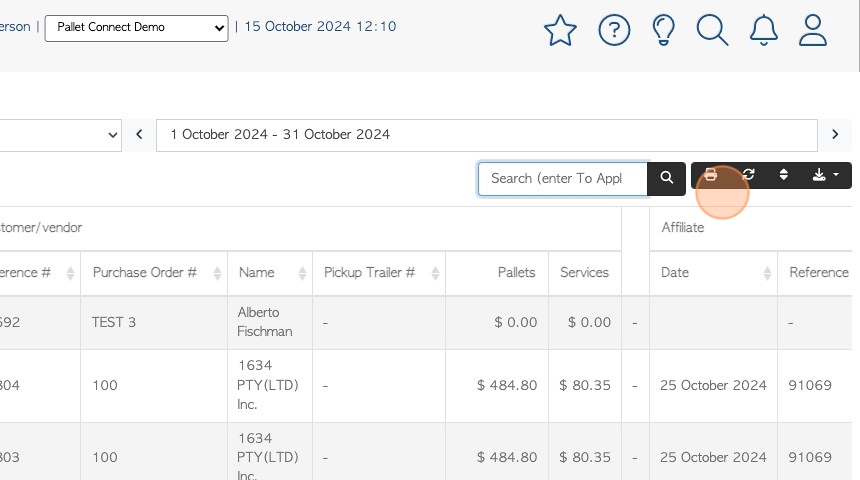This screenshot has width=860, height=480.
Task: Open the user profile icon
Action: click(812, 30)
